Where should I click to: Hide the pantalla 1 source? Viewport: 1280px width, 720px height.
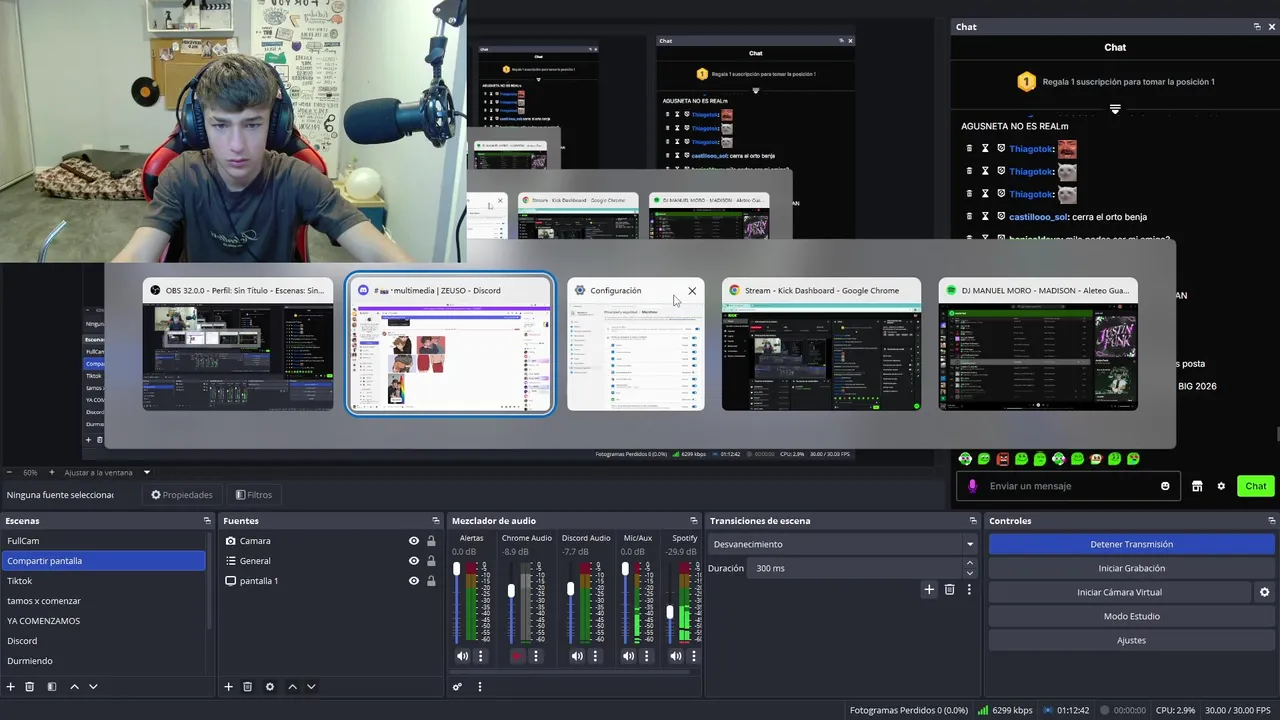[414, 581]
